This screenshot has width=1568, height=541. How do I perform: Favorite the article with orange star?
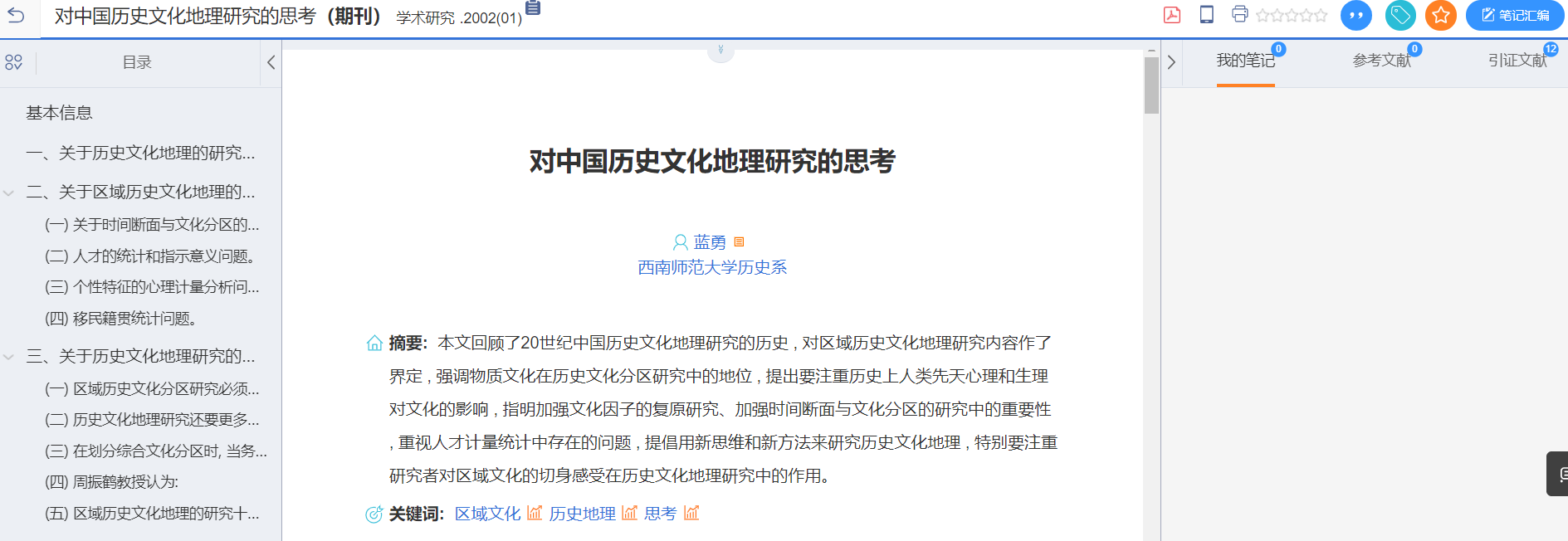(1441, 15)
